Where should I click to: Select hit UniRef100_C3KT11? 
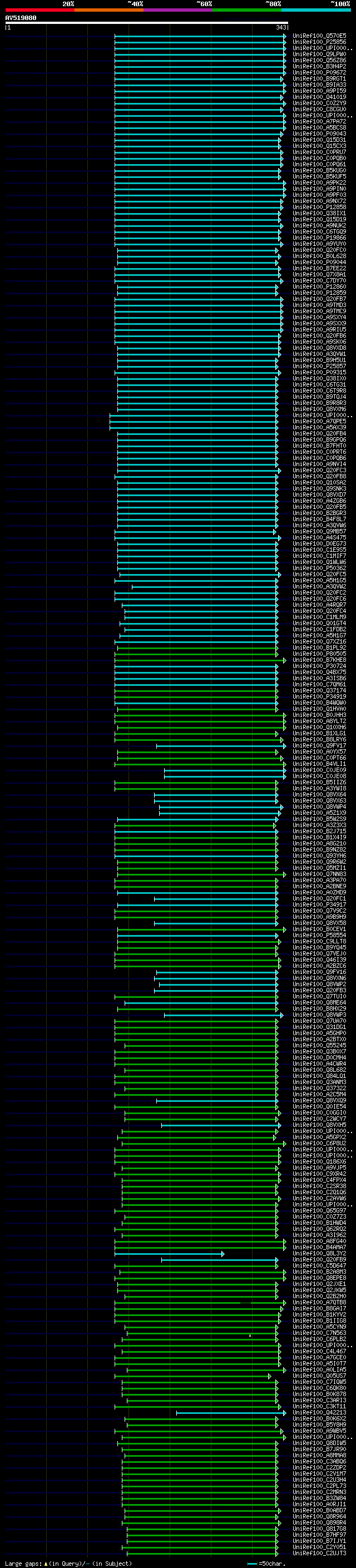[x=319, y=1407]
